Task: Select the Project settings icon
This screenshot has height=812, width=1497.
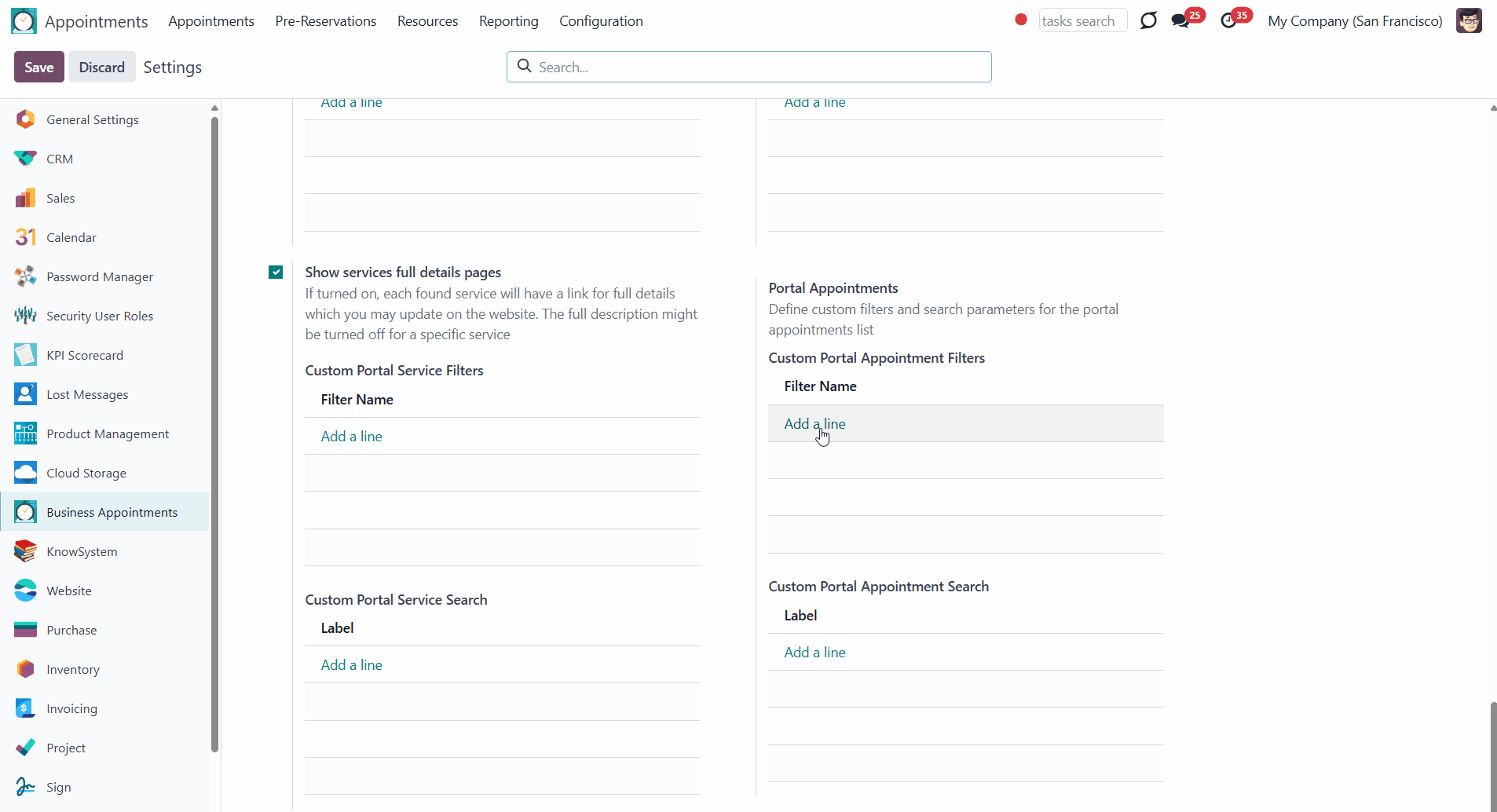Action: [25, 748]
